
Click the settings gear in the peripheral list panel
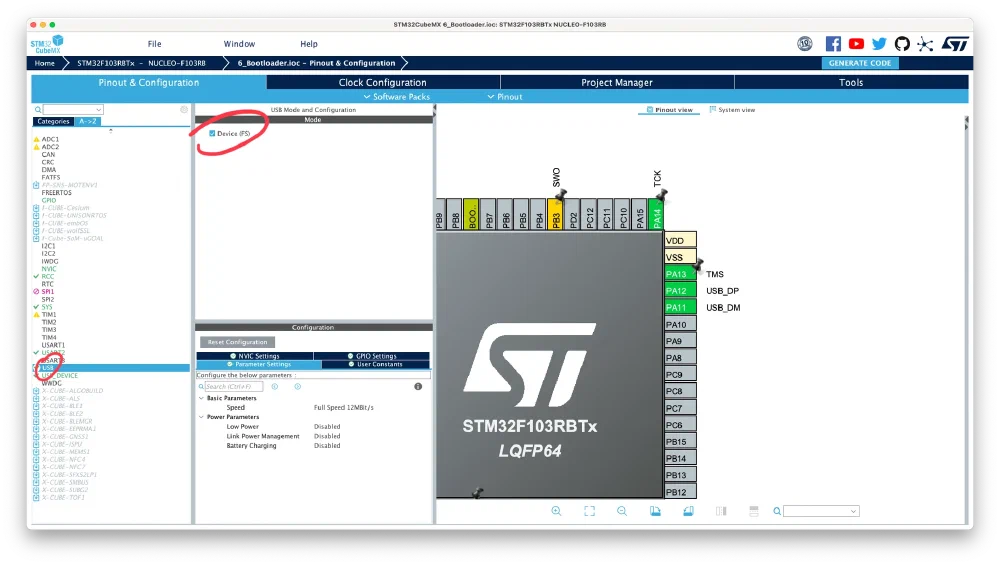(184, 109)
